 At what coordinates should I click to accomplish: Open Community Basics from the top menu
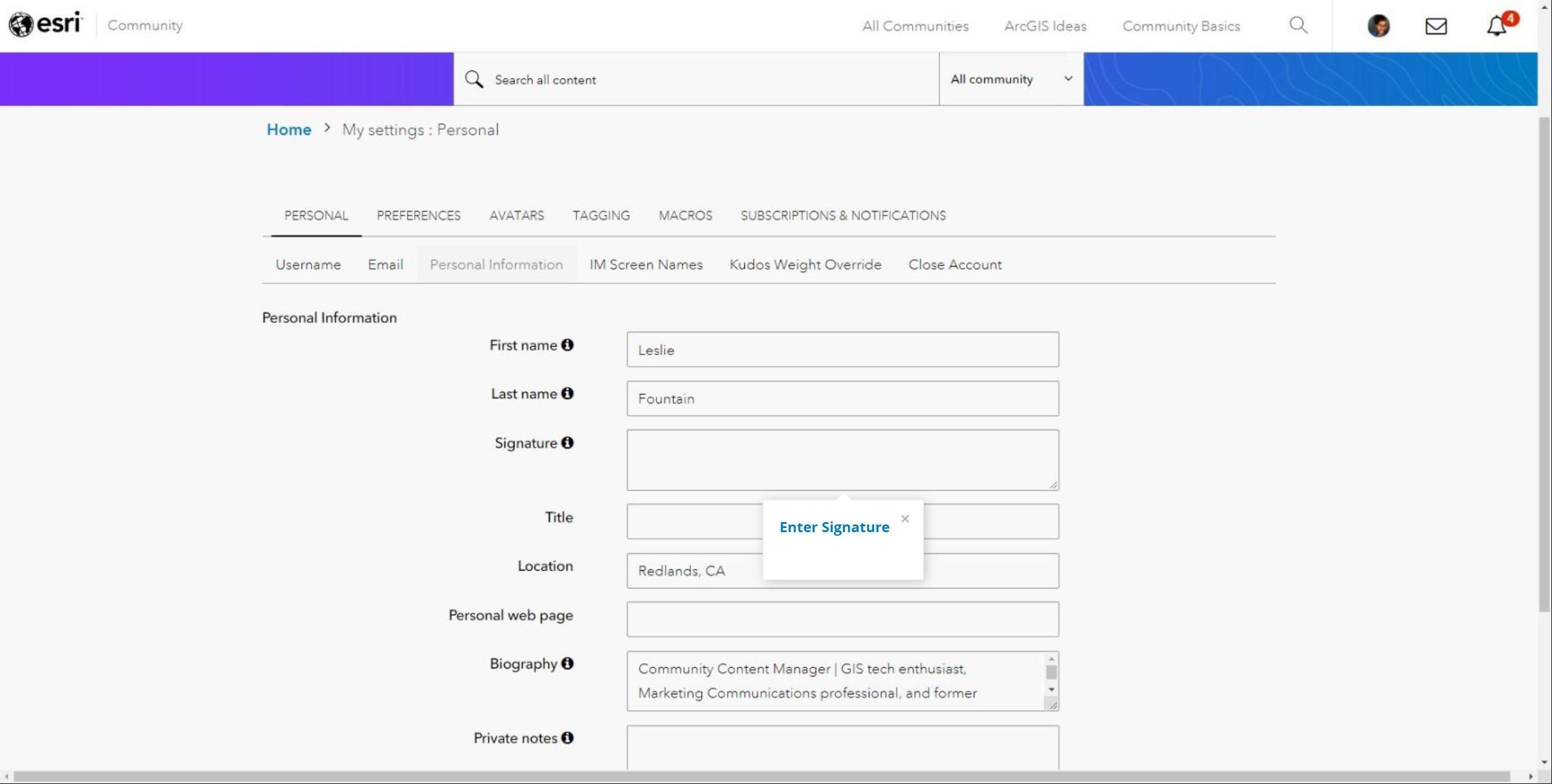pyautogui.click(x=1181, y=26)
